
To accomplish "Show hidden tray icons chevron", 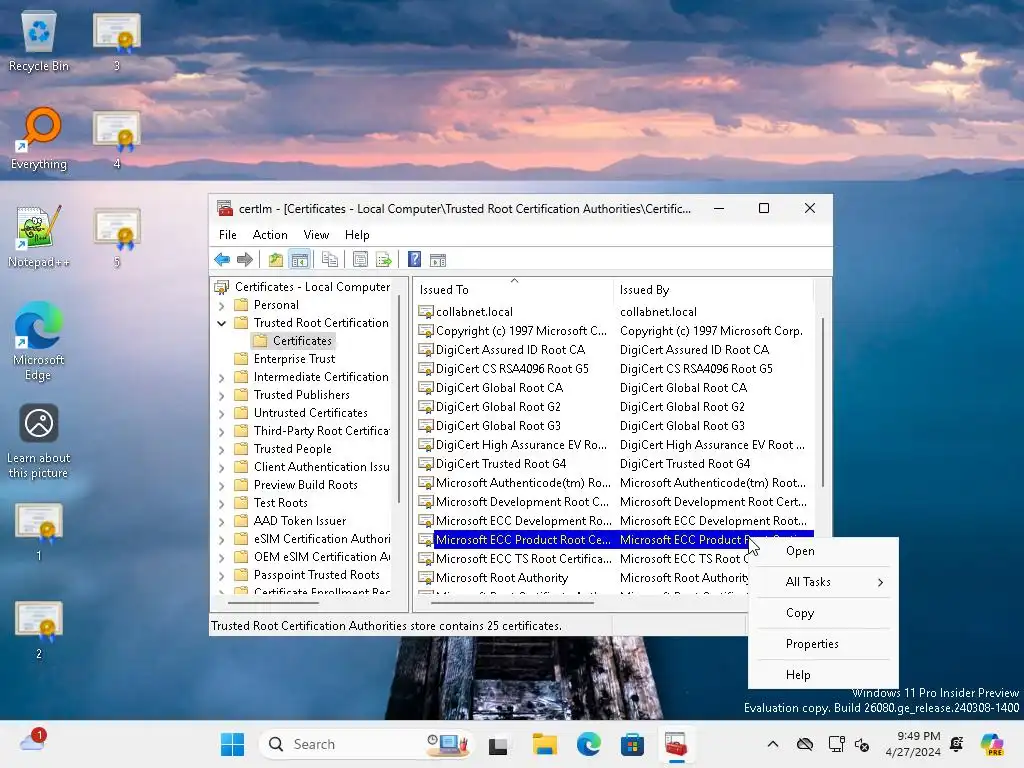I will coord(773,744).
